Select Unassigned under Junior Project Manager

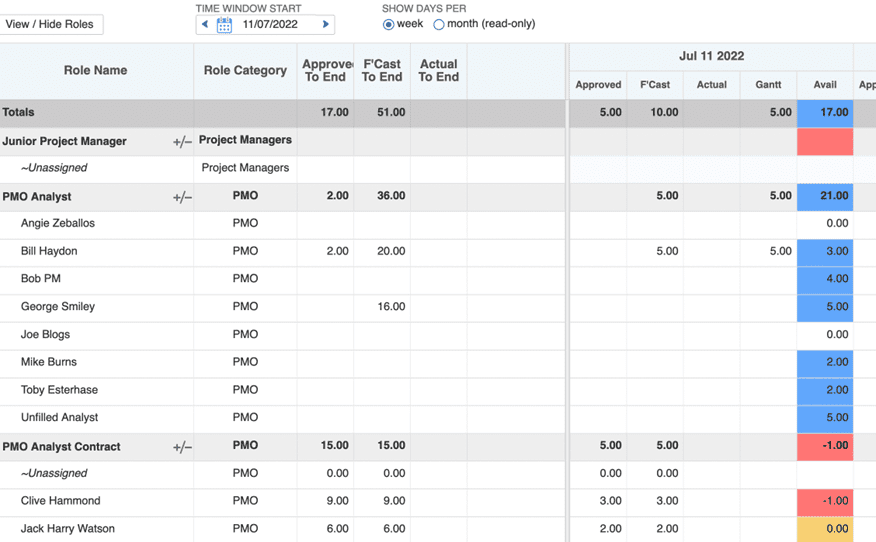pos(54,168)
